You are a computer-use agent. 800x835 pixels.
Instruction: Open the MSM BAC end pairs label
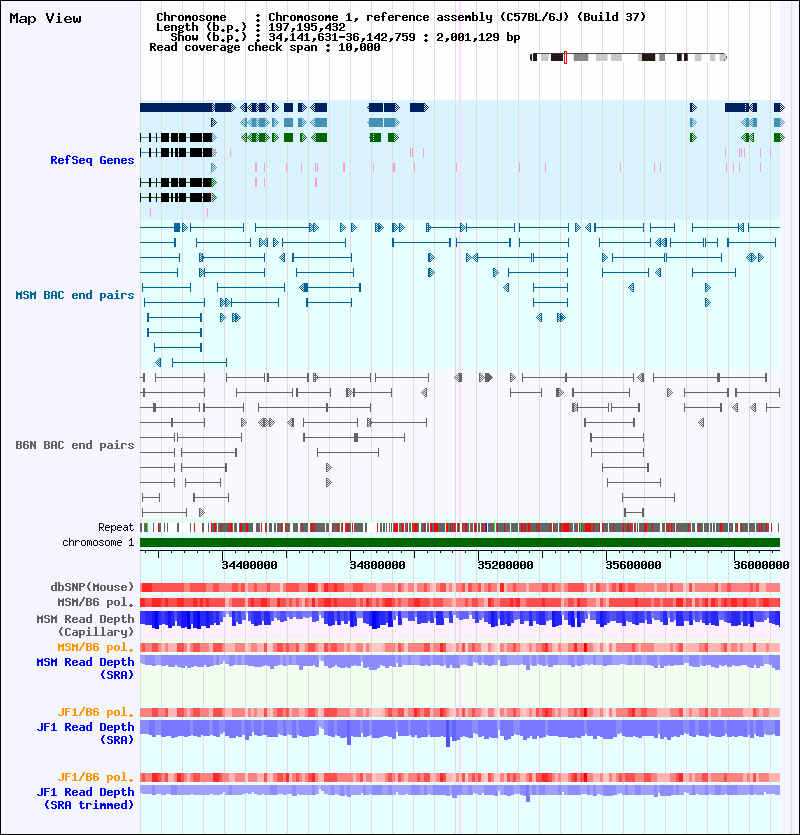coord(75,295)
